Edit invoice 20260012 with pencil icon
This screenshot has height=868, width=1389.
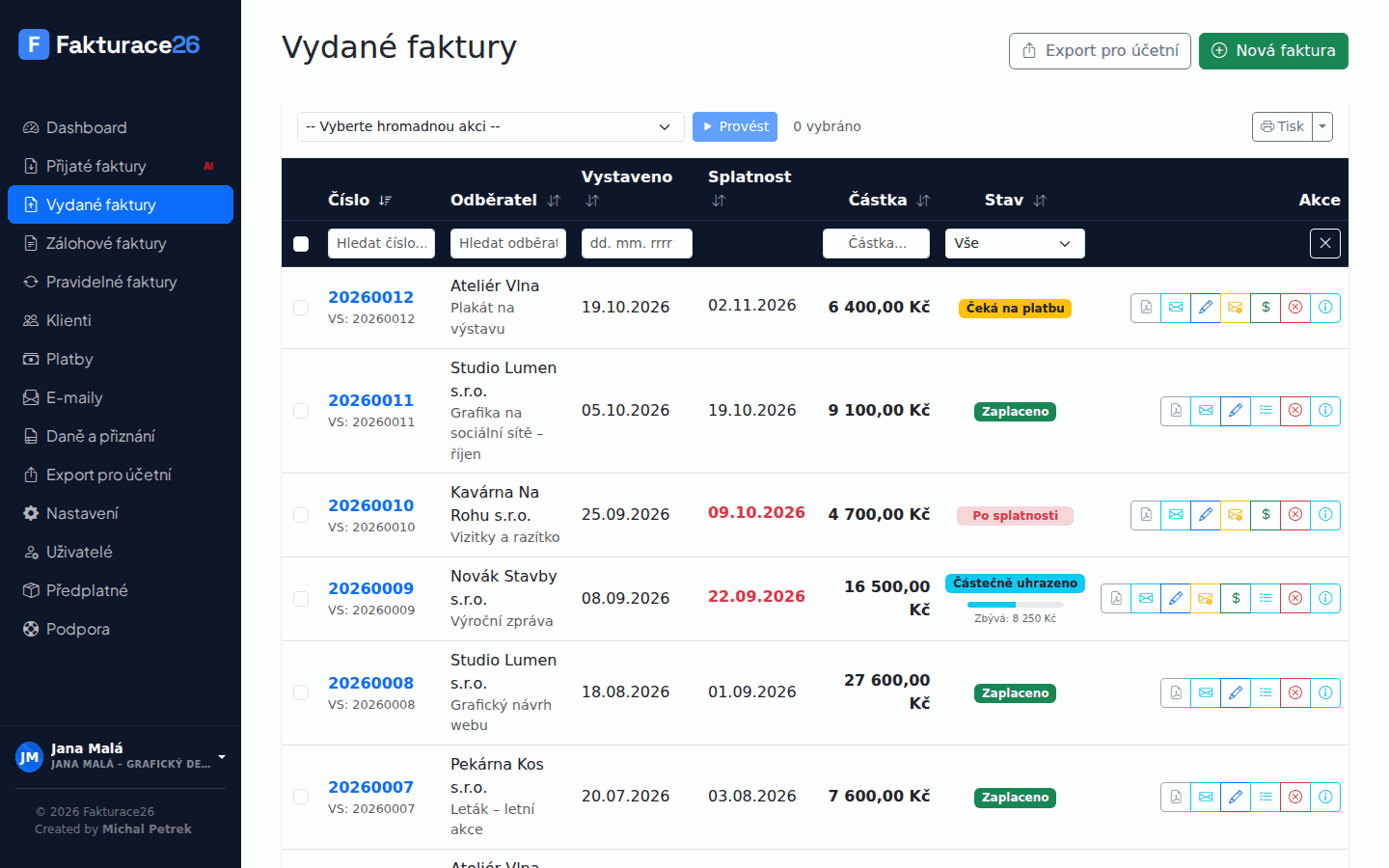[x=1206, y=308]
